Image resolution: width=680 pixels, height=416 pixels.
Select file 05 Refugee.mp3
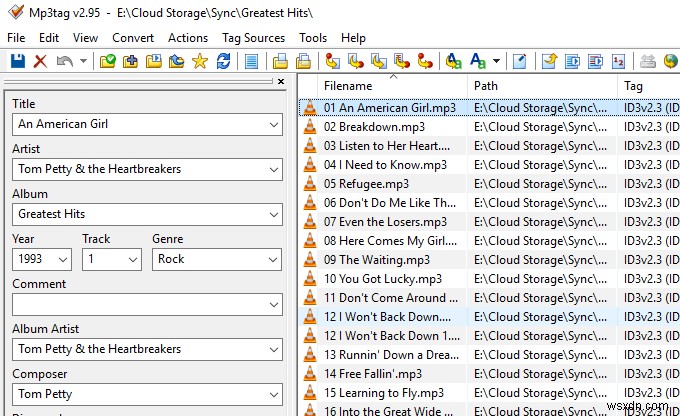(366, 184)
